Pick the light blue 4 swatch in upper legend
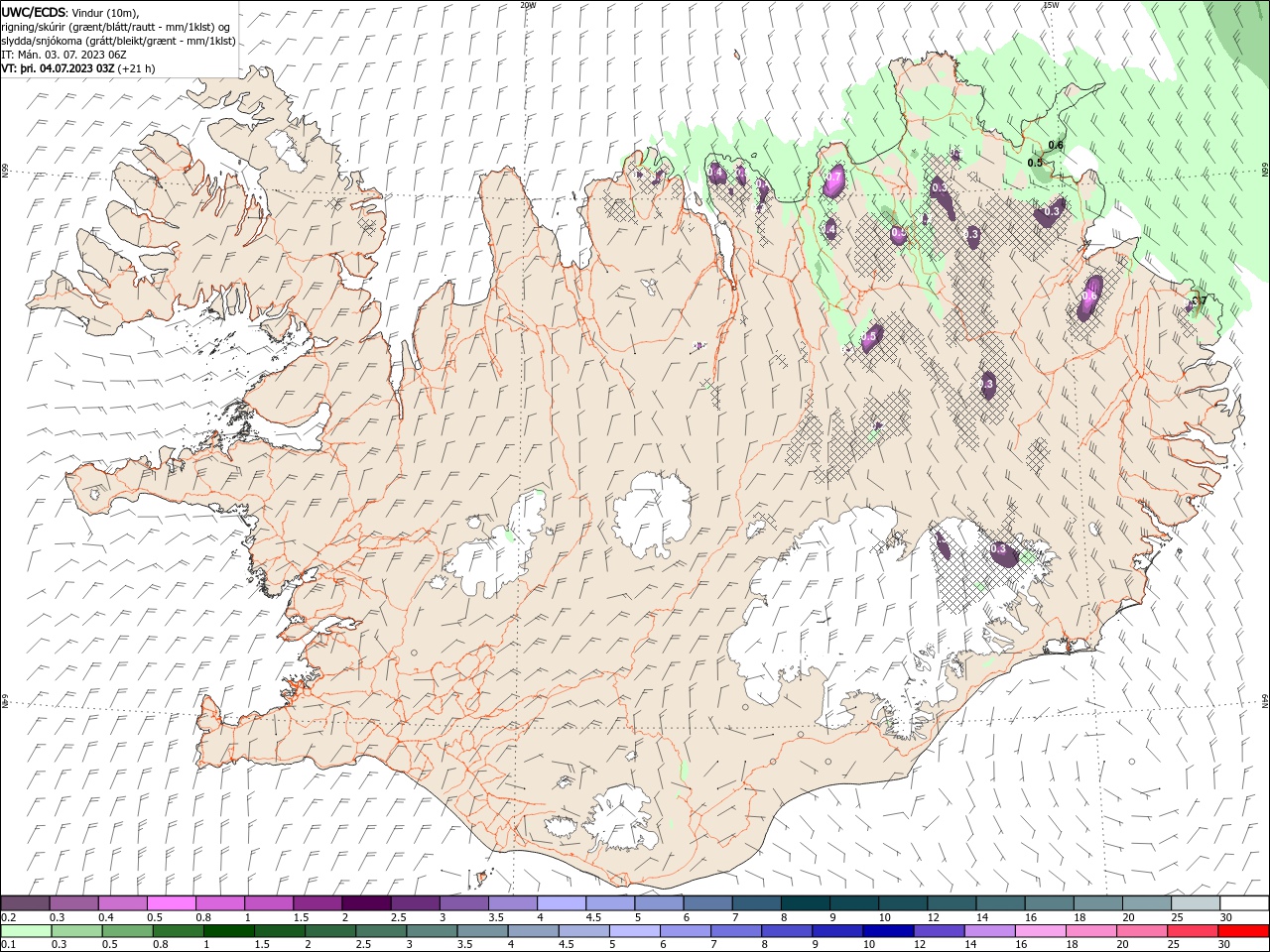Screen dimensions: 1270x952 562,903
